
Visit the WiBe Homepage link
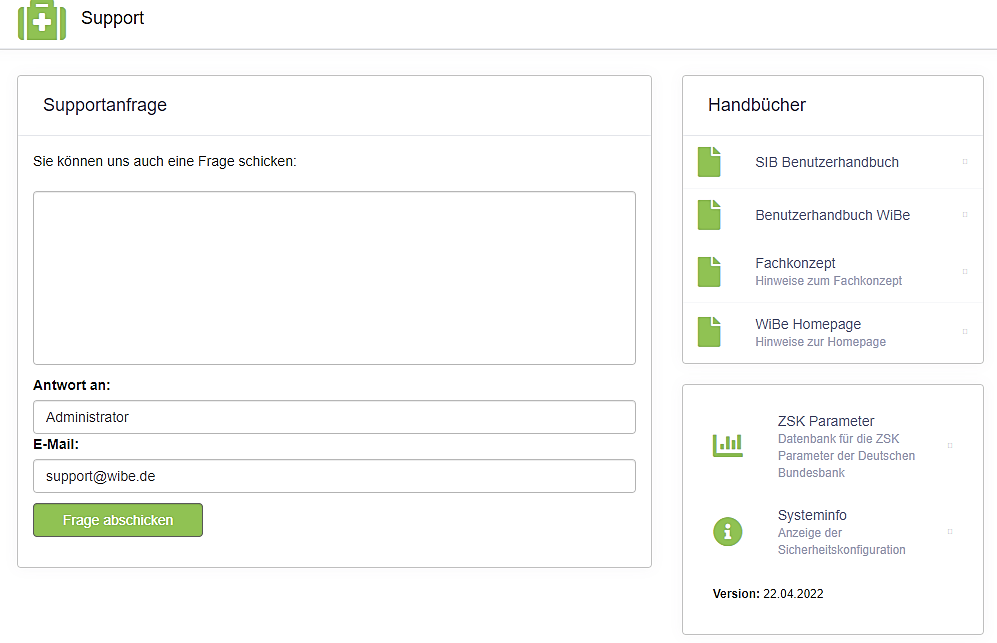point(807,324)
